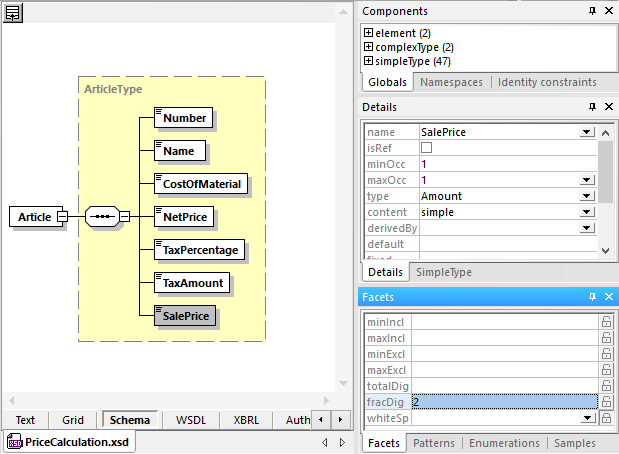Viewport: 619px width, 454px height.
Task: Open the Enumerations tab
Action: pyautogui.click(x=503, y=443)
